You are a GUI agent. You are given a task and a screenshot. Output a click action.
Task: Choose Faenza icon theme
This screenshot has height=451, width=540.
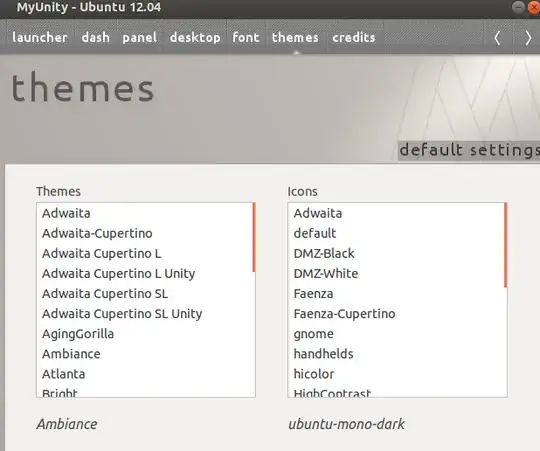[396, 294]
